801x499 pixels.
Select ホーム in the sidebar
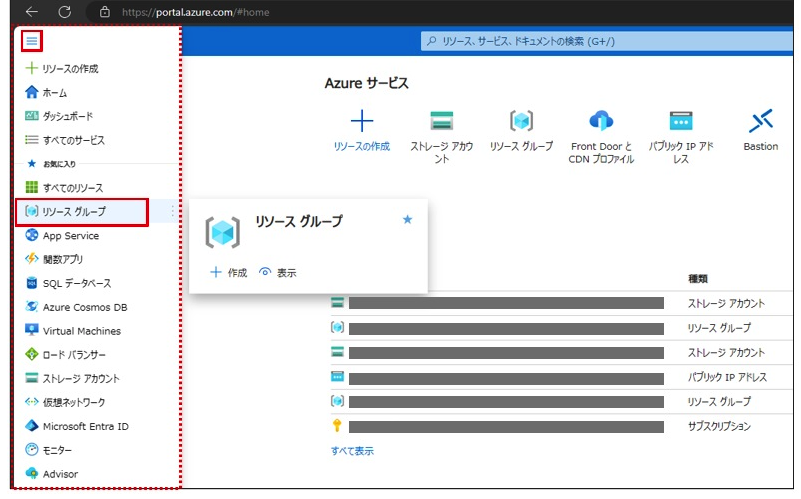pyautogui.click(x=55, y=93)
